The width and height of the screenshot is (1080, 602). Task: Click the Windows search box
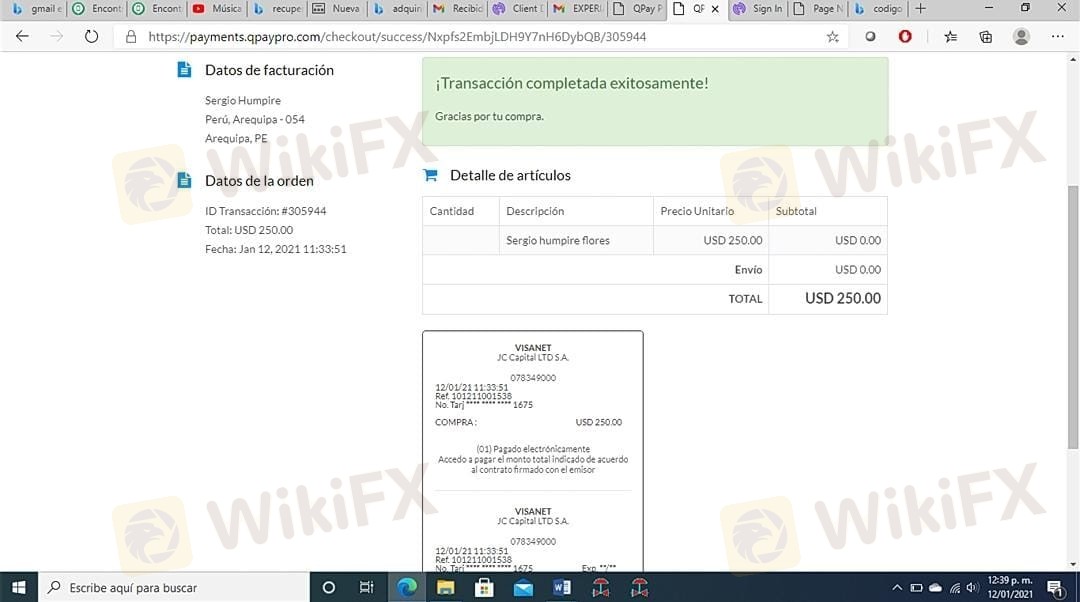pyautogui.click(x=170, y=587)
